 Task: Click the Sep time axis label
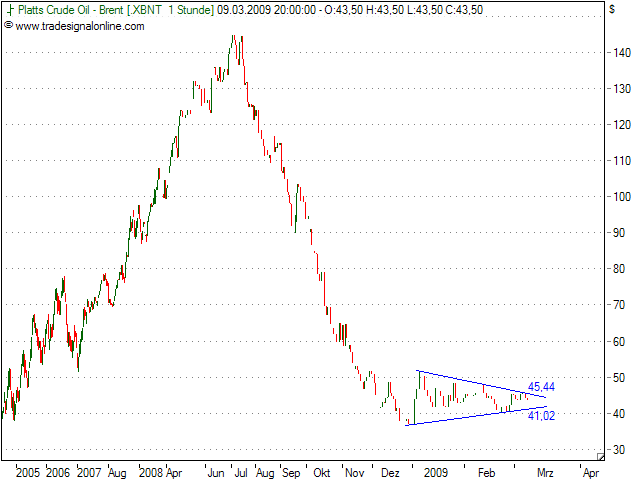(291, 473)
